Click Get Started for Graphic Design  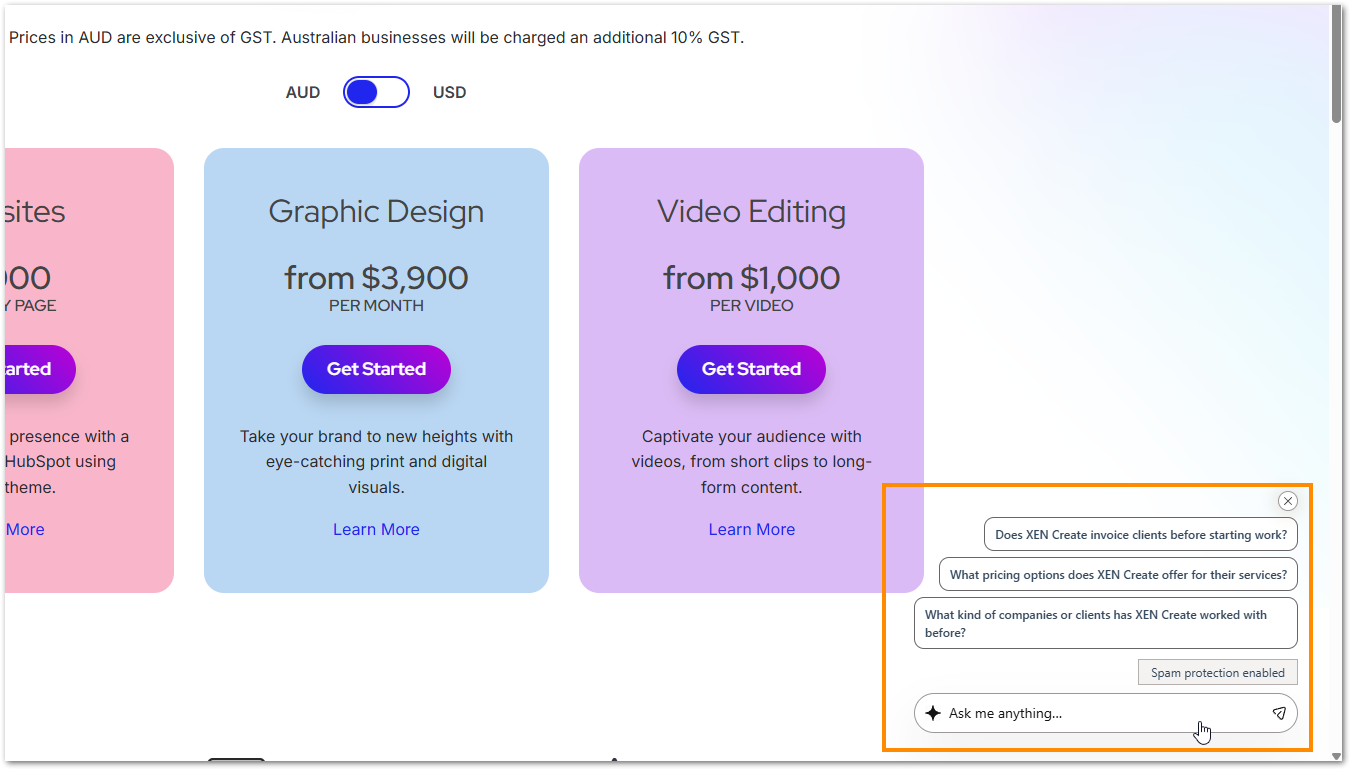(376, 369)
